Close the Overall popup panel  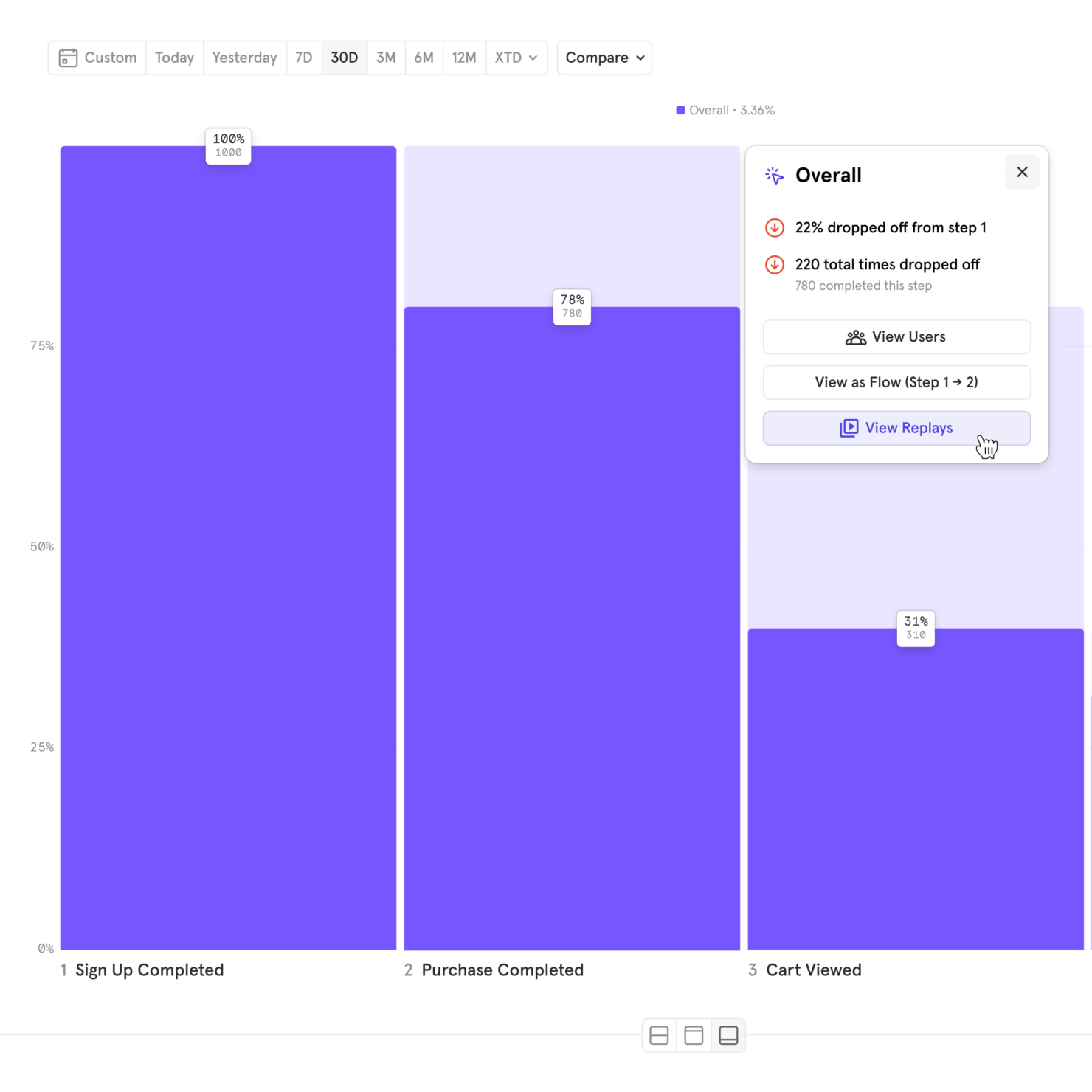pos(1022,172)
